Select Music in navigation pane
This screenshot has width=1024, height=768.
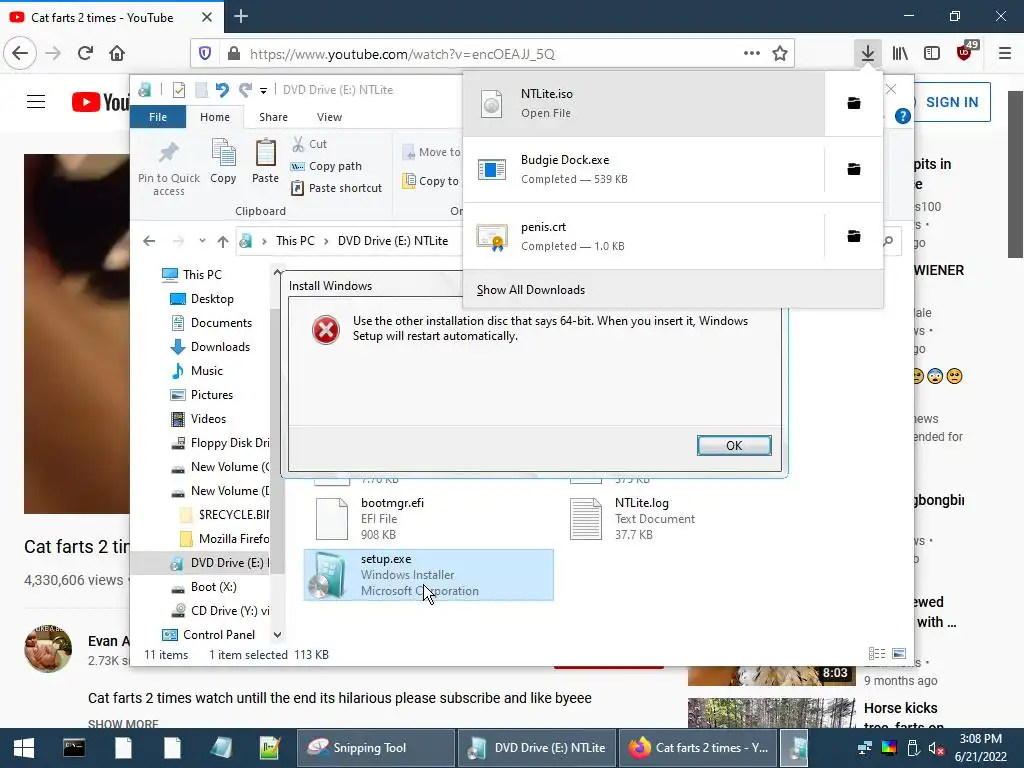[206, 371]
